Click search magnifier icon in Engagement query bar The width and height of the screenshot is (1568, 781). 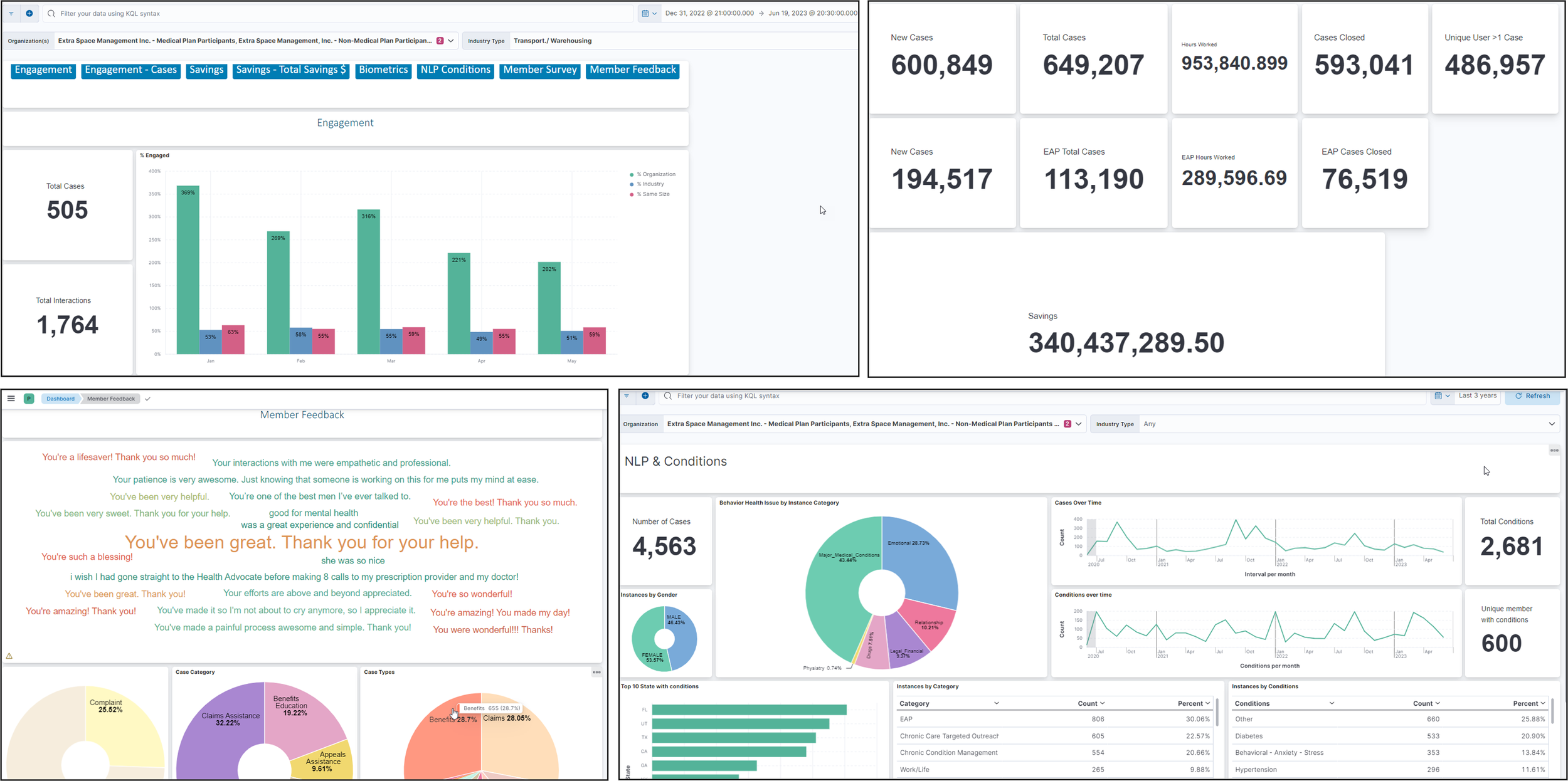click(51, 13)
